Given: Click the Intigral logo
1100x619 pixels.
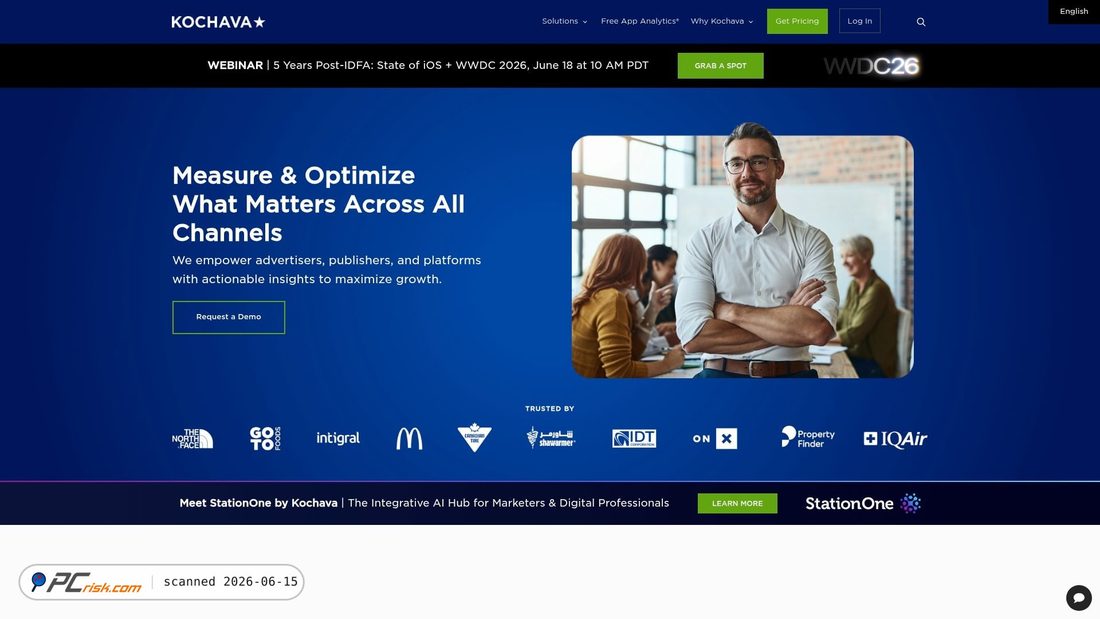Looking at the screenshot, I should [338, 438].
